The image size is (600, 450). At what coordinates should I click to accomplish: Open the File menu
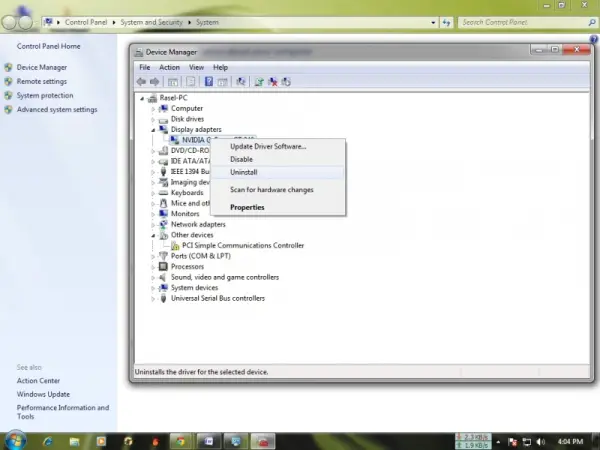[x=145, y=67]
